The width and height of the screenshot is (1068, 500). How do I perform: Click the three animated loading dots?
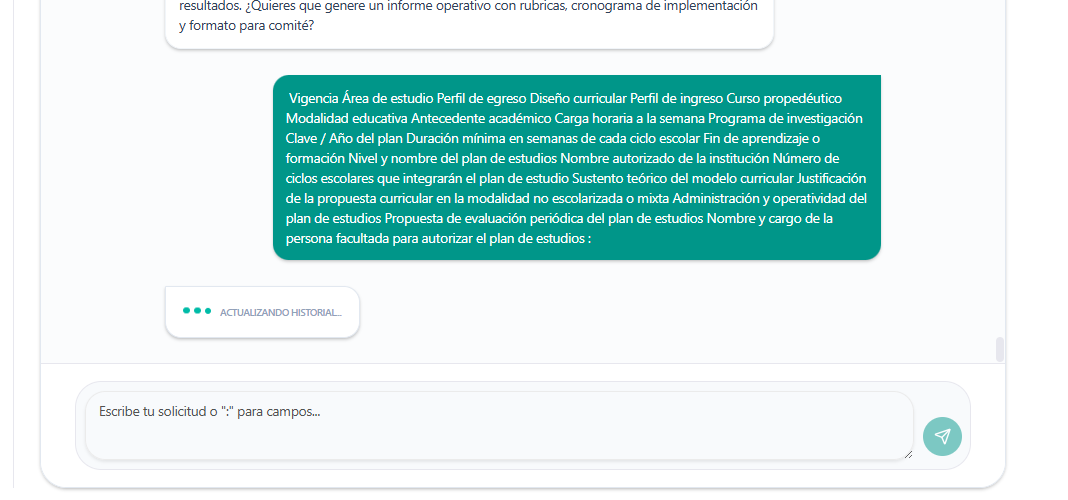[197, 311]
